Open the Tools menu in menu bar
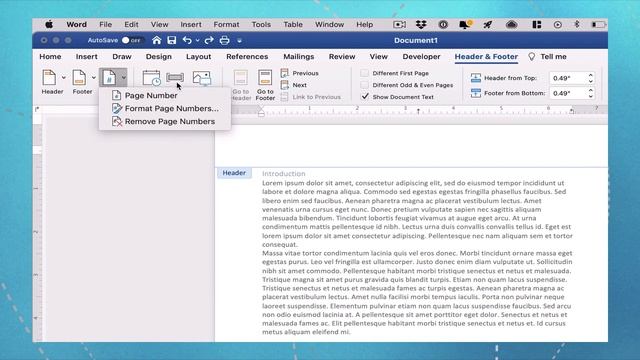The width and height of the screenshot is (640, 360). [261, 24]
